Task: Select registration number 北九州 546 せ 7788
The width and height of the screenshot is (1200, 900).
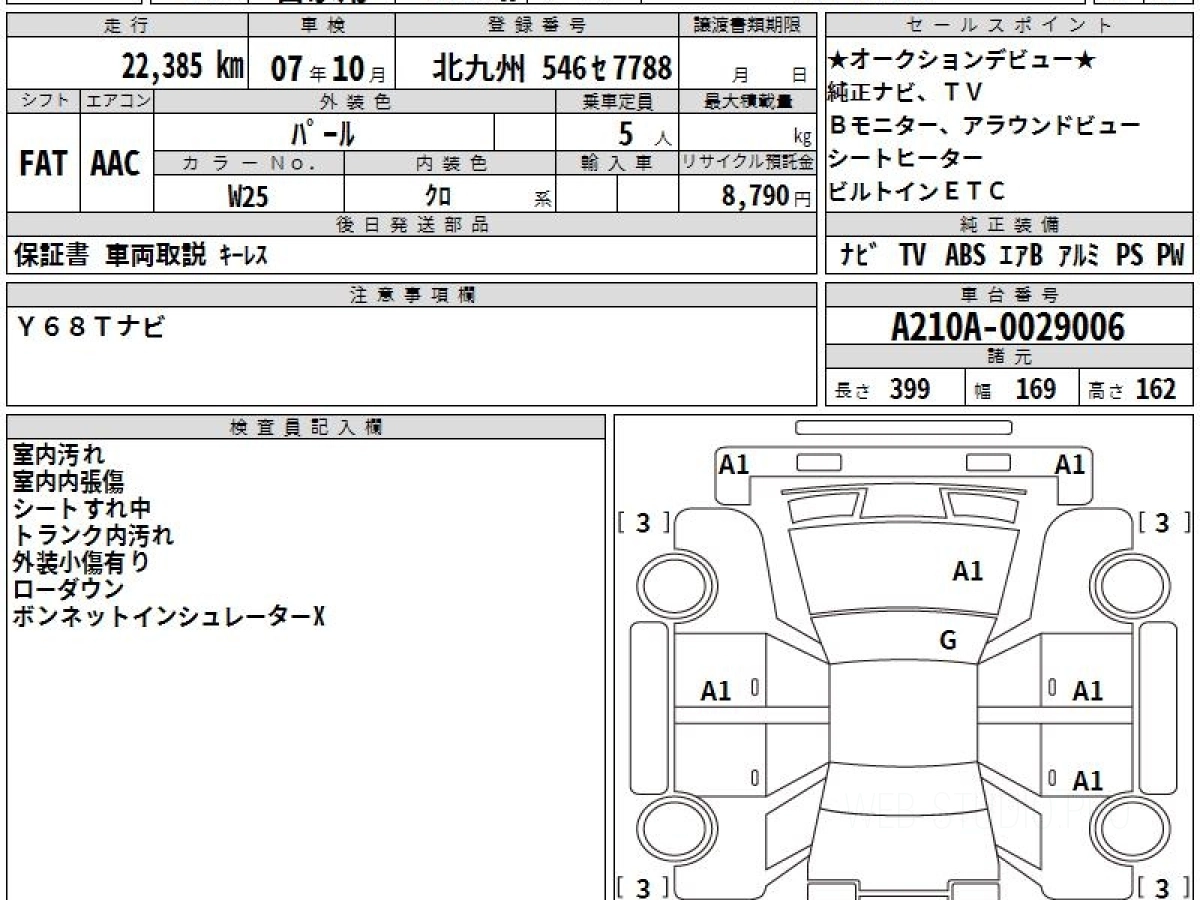Action: 552,67
